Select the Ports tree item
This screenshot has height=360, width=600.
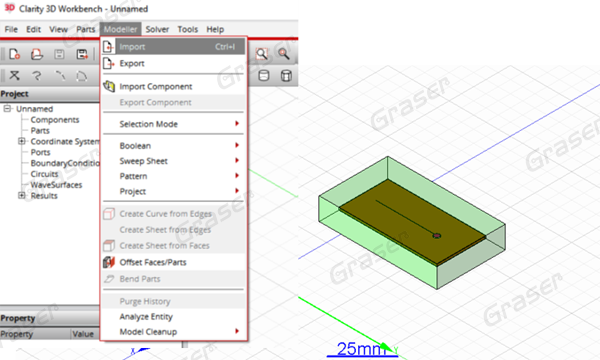[x=40, y=152]
